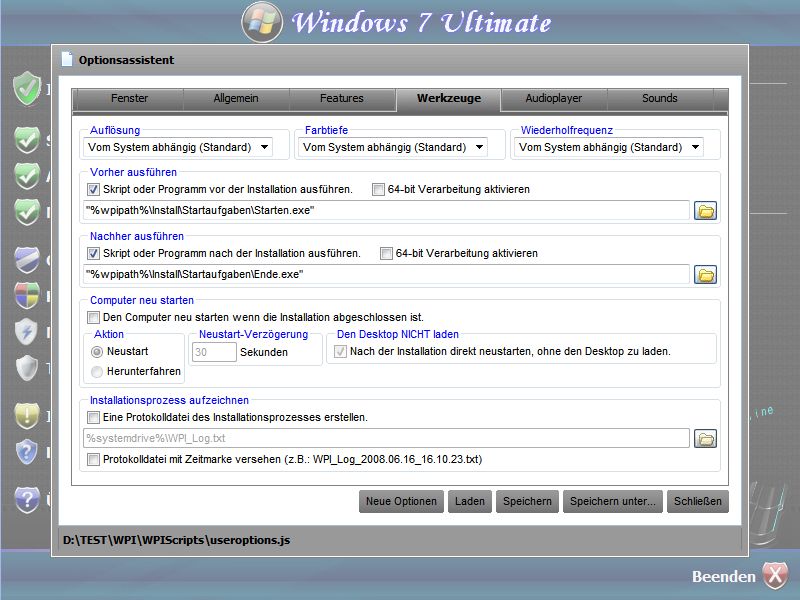Screen dimensions: 800x600
Task: Click the red Beenden X icon
Action: (775, 576)
